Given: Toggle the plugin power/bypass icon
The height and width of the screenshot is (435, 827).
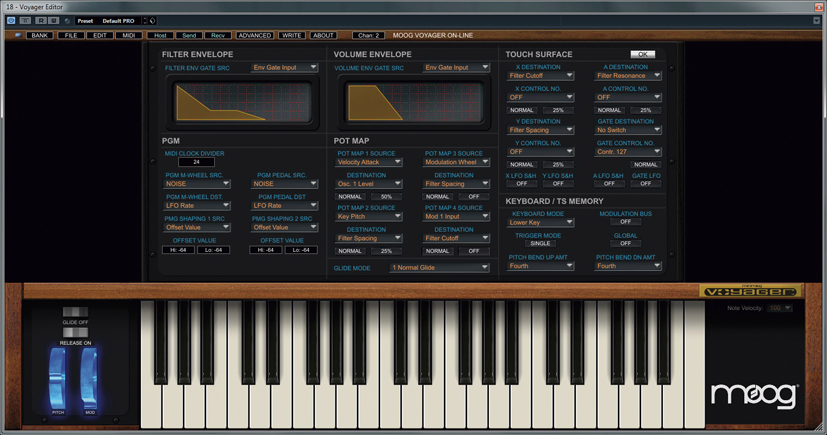Looking at the screenshot, I should 11,21.
